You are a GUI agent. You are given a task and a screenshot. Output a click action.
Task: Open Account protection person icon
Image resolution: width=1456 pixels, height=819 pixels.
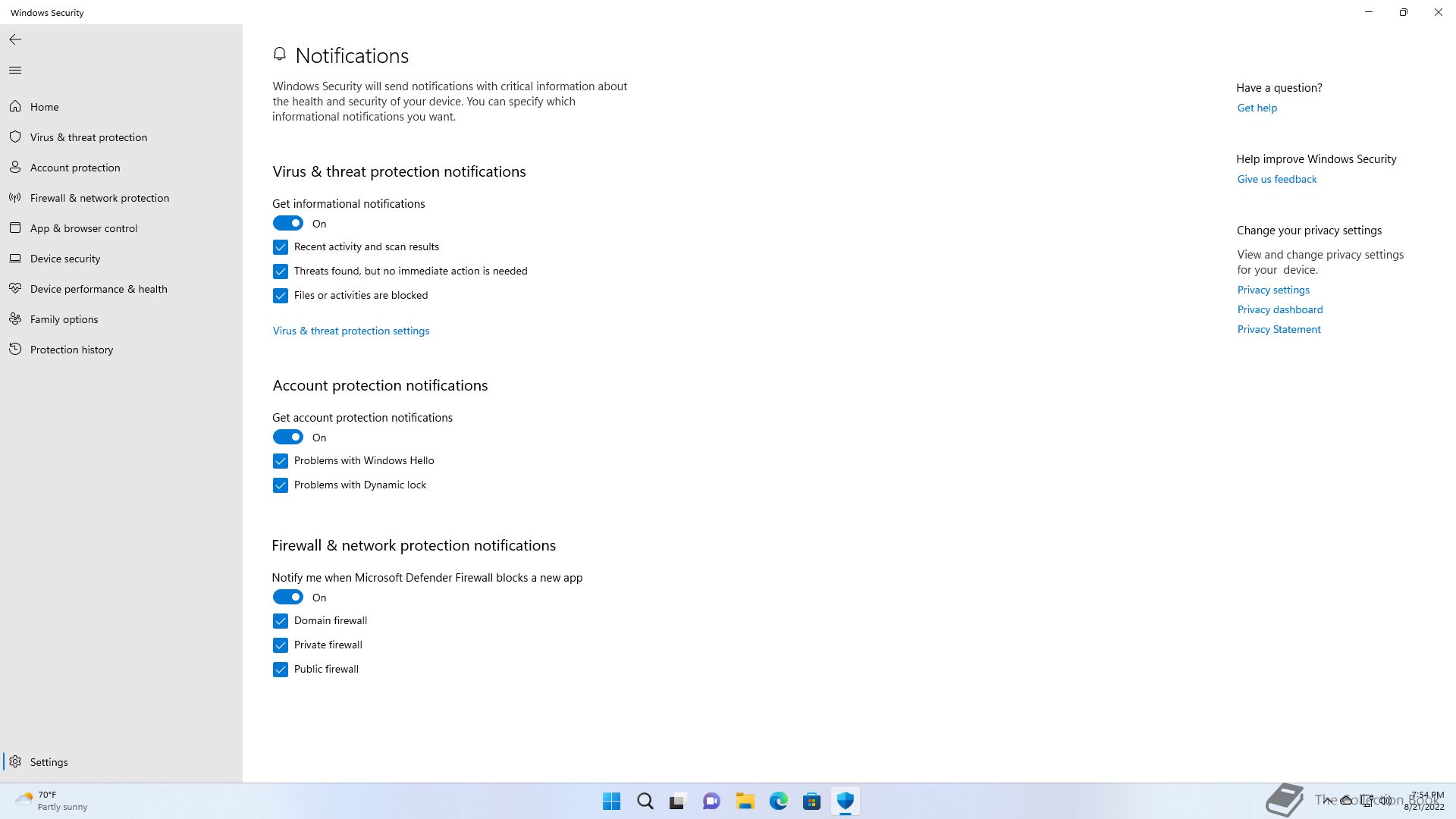[15, 168]
